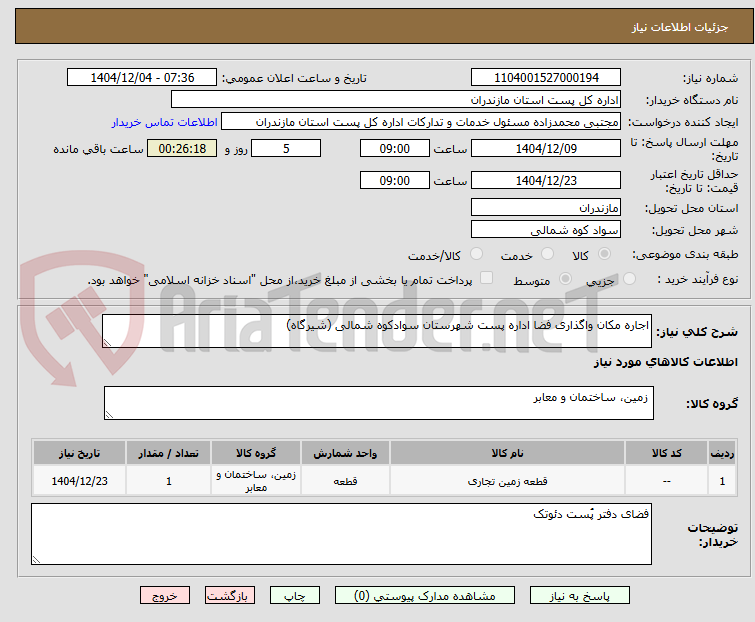
Task: Click the announcement date 1404/12/04 - 07:36 field
Action: [142, 78]
